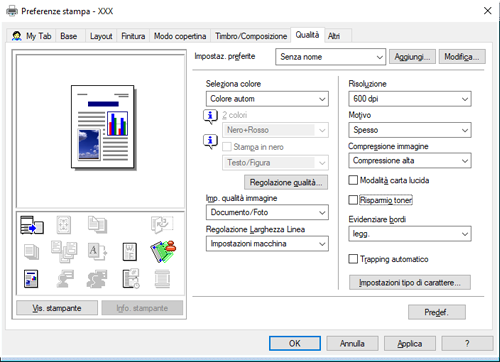500x362 pixels.
Task: Click the info icon beside Stampa in nero
Action: click(210, 141)
